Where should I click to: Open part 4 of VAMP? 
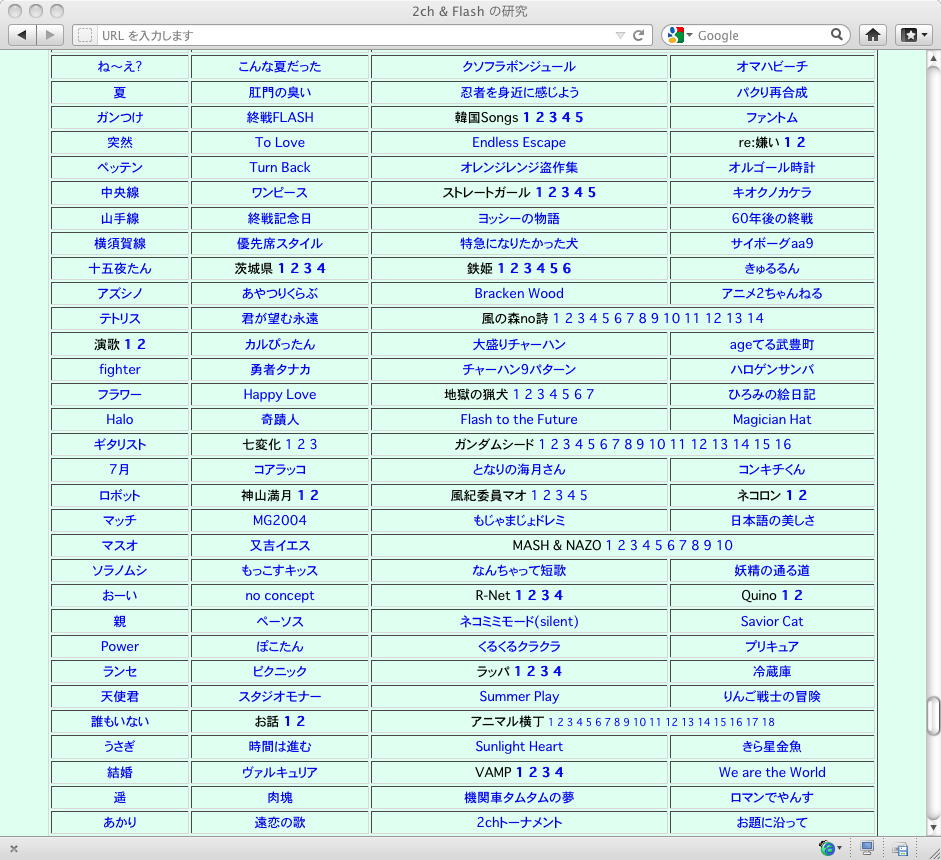click(559, 772)
